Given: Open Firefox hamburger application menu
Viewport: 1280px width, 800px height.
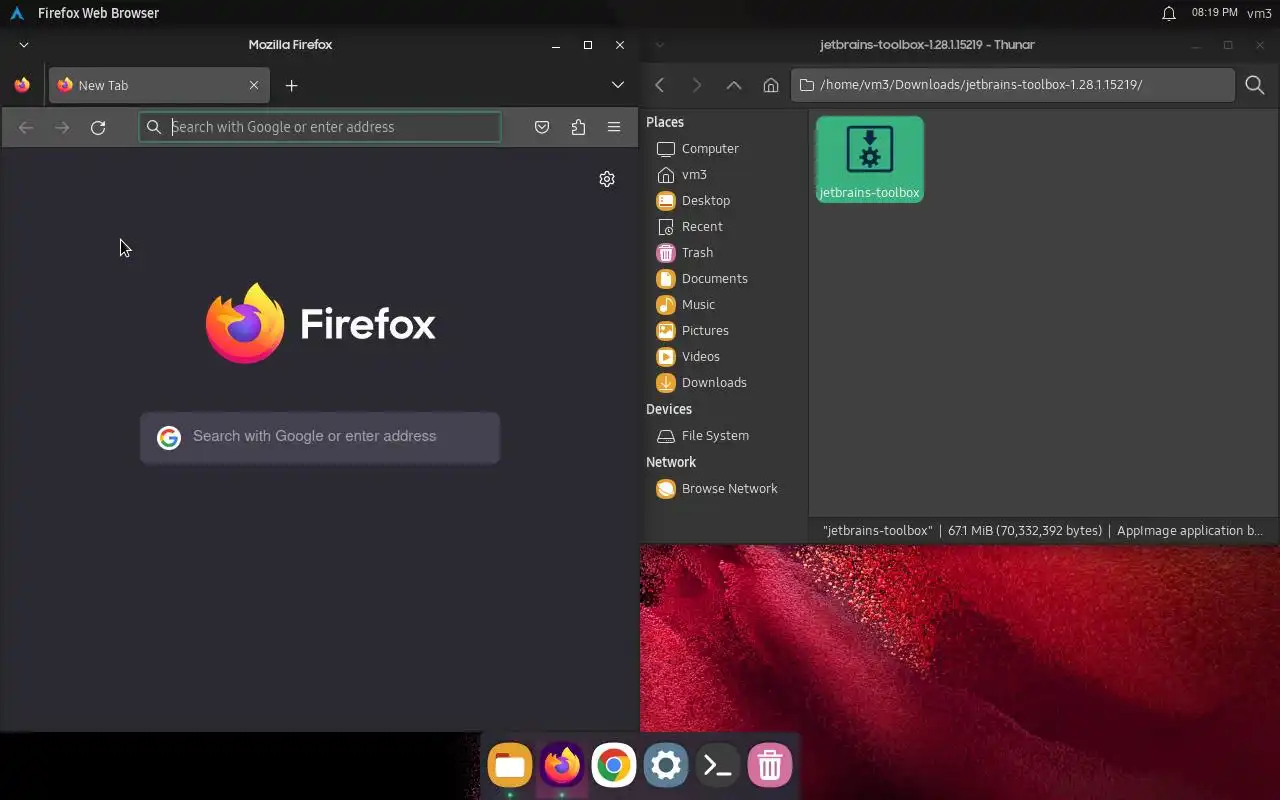Looking at the screenshot, I should (x=614, y=127).
